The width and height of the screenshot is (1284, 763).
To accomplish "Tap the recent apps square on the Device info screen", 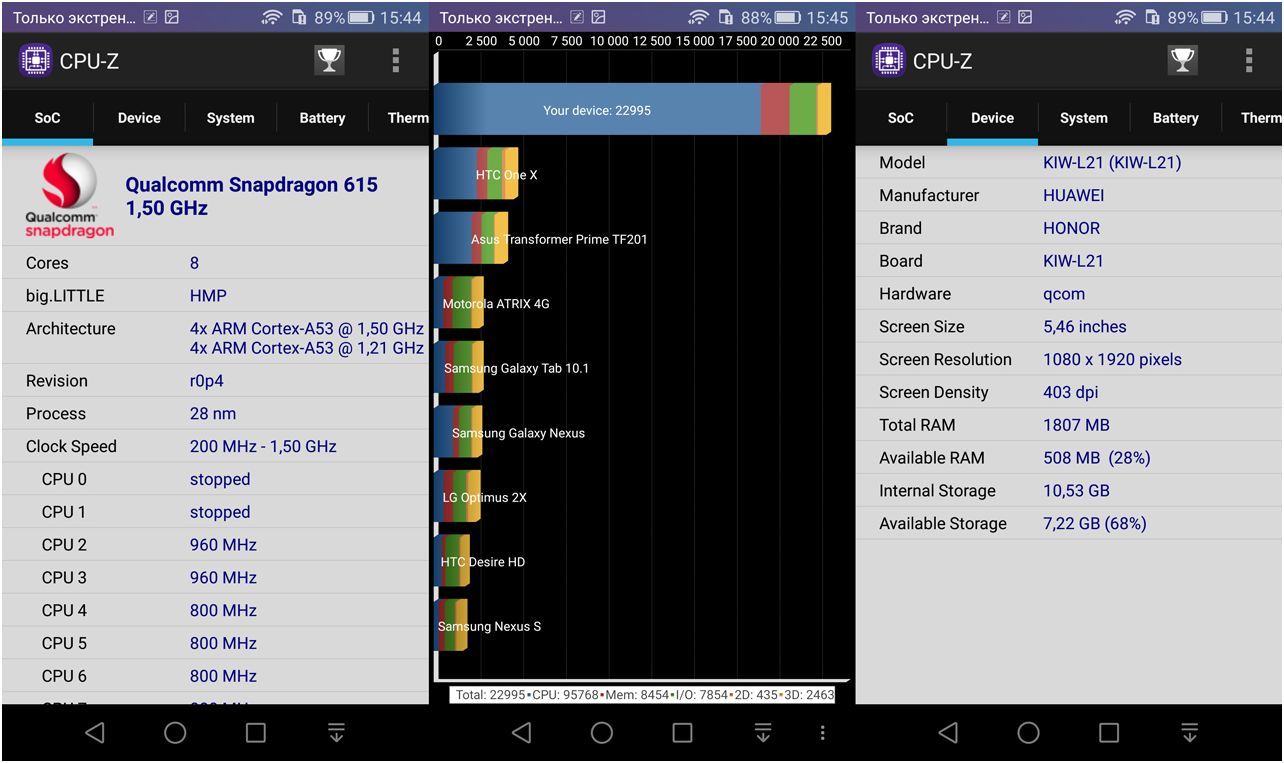I will pyautogui.click(x=1109, y=733).
